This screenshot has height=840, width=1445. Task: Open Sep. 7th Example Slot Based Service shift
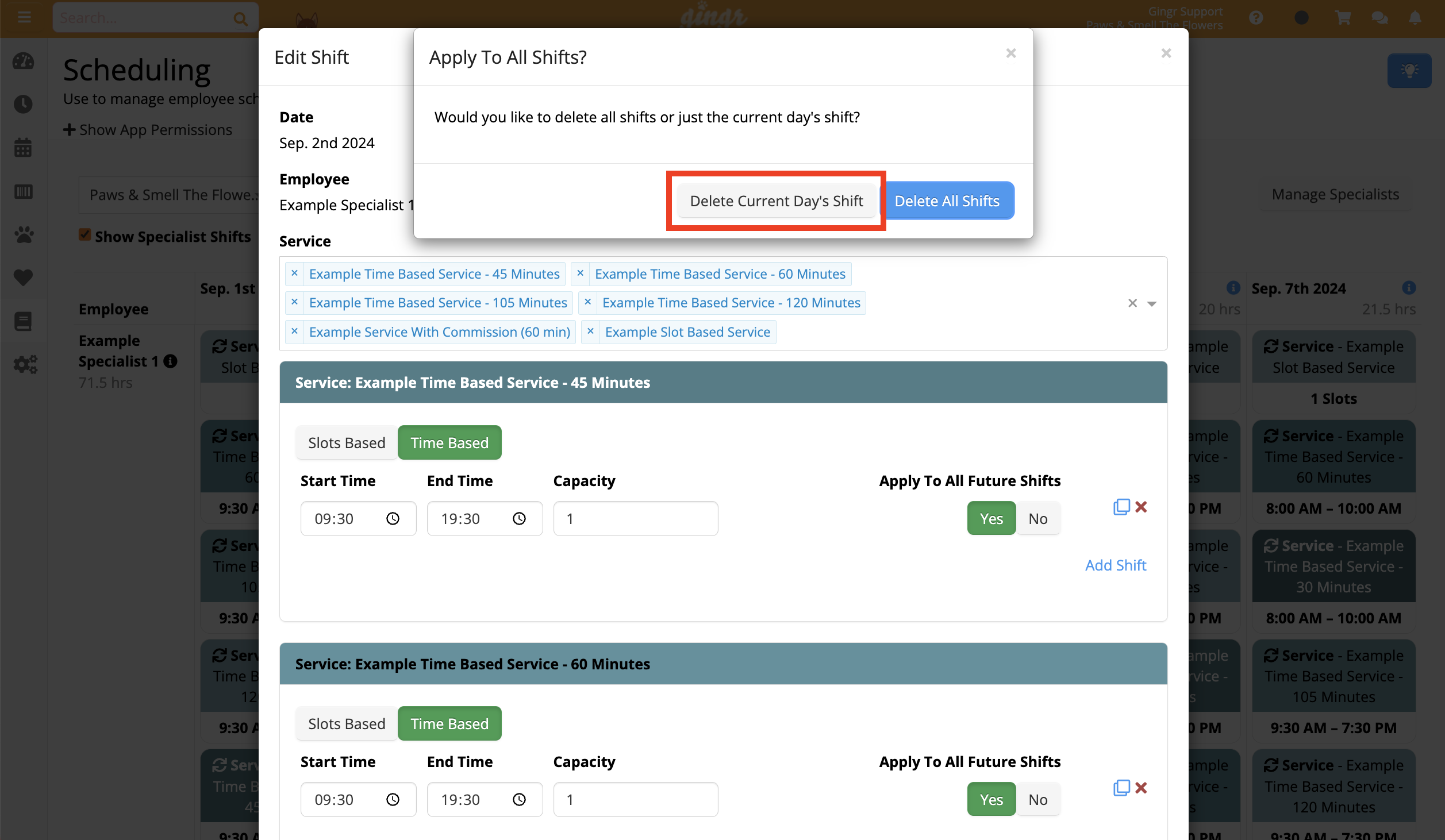(x=1333, y=372)
